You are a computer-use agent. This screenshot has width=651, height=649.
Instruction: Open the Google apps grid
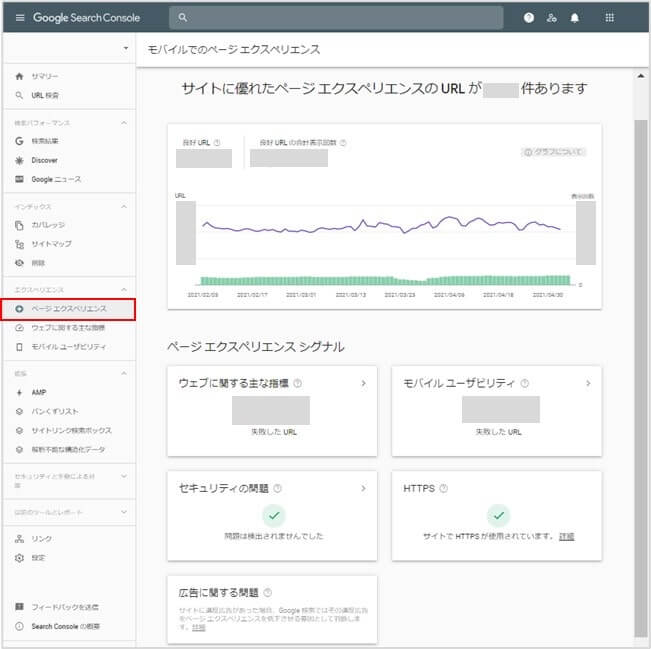pos(610,18)
